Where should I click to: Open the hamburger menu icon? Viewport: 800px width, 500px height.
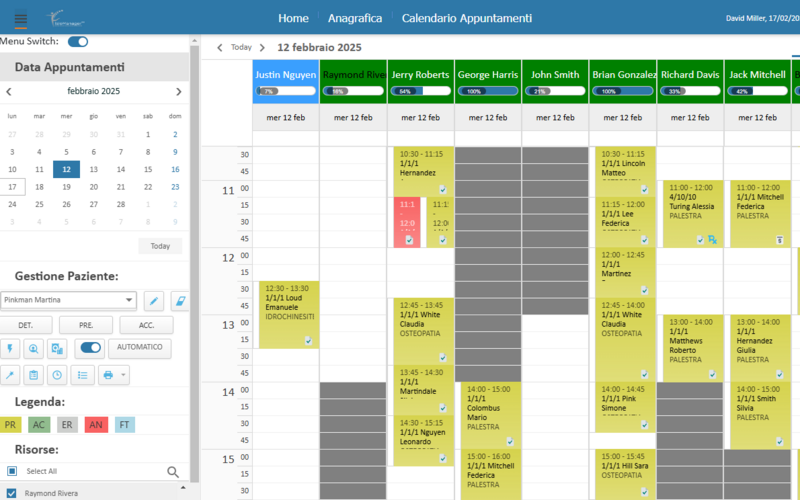point(20,18)
